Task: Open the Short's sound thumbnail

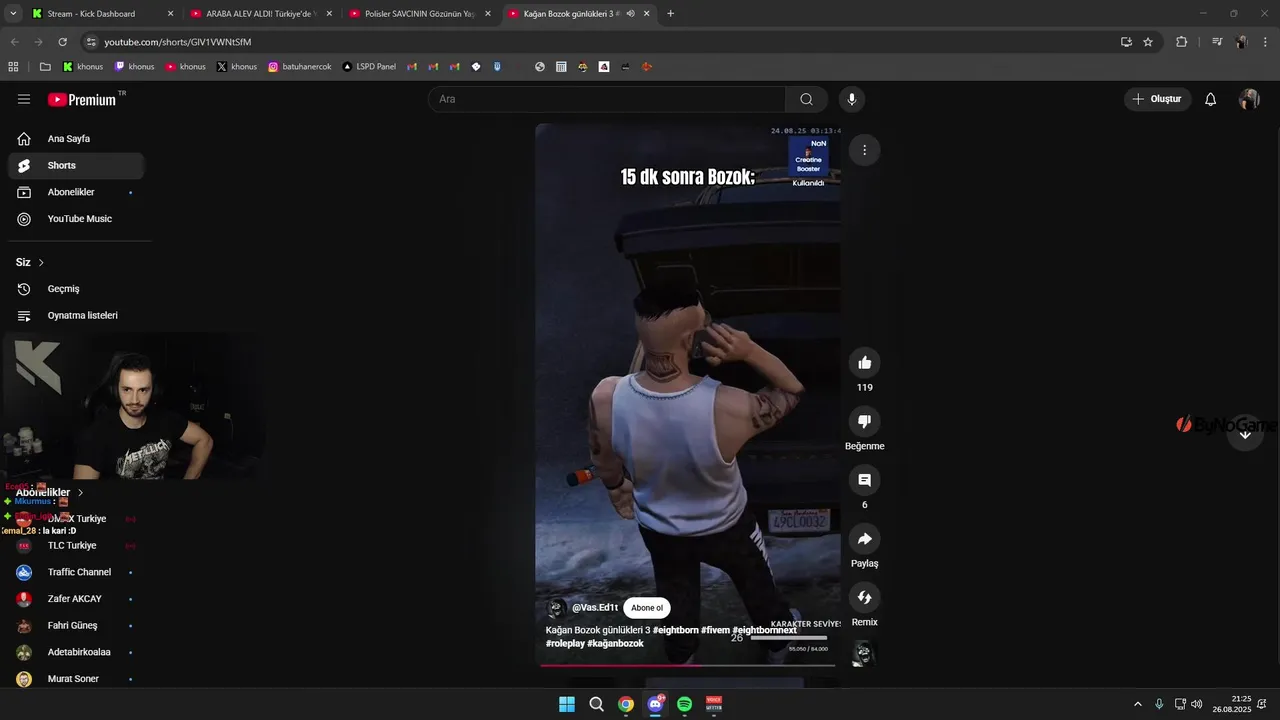Action: 863,654
